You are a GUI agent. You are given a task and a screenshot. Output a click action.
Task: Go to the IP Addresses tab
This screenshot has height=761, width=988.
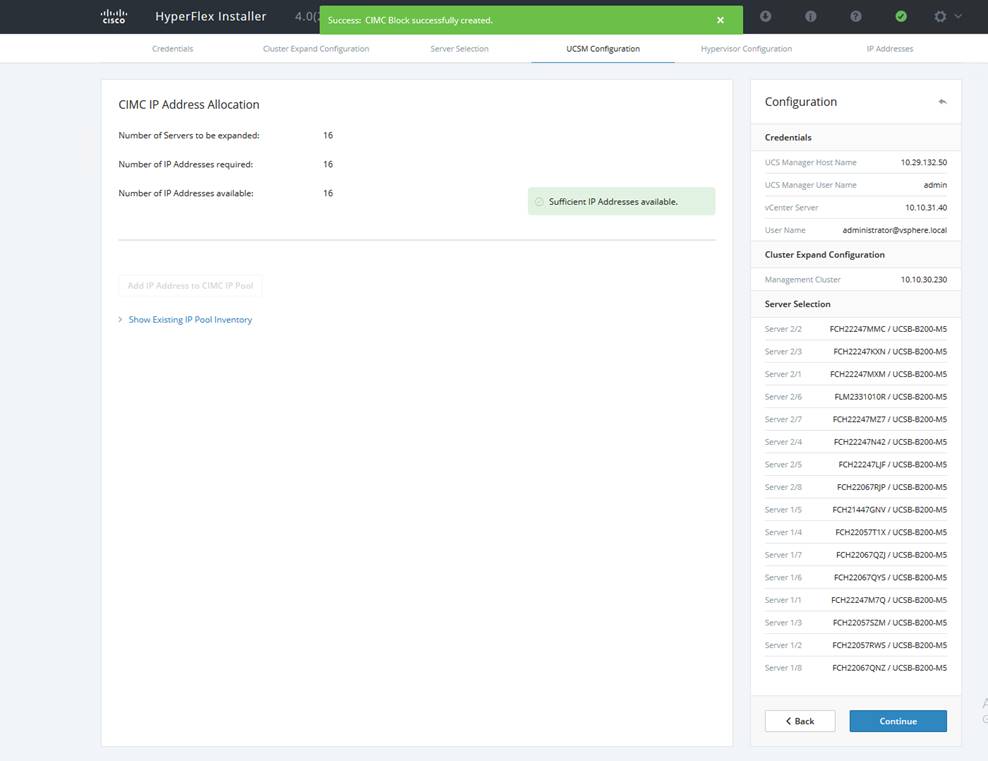pos(890,49)
